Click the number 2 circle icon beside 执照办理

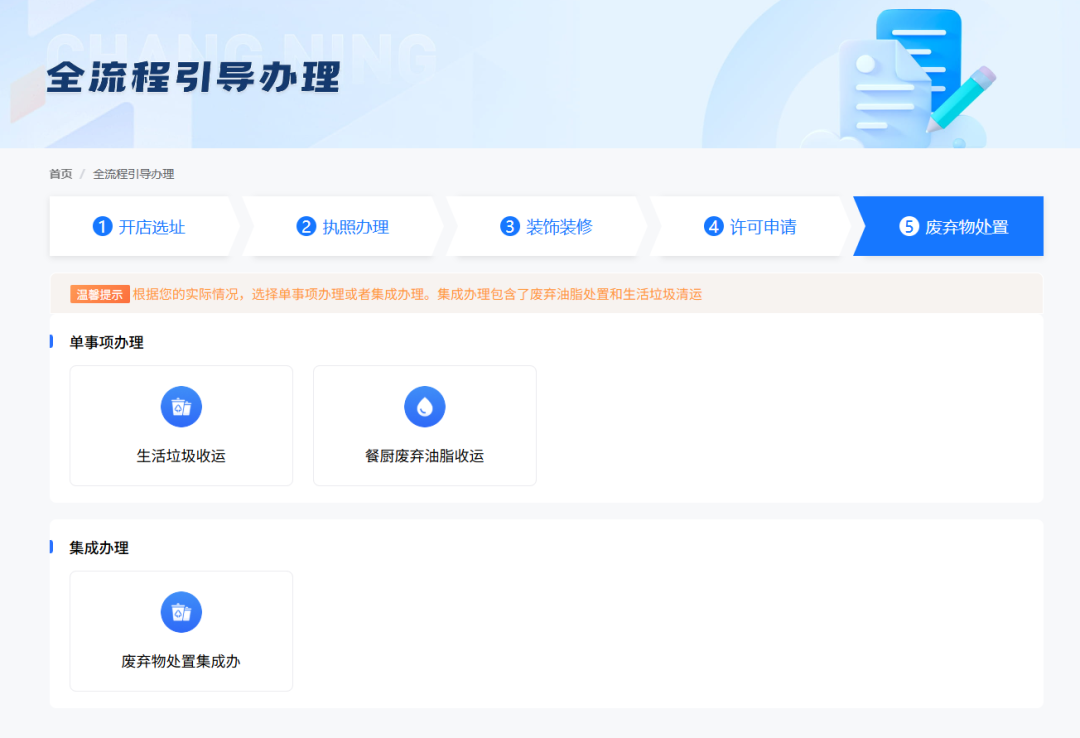pyautogui.click(x=306, y=227)
